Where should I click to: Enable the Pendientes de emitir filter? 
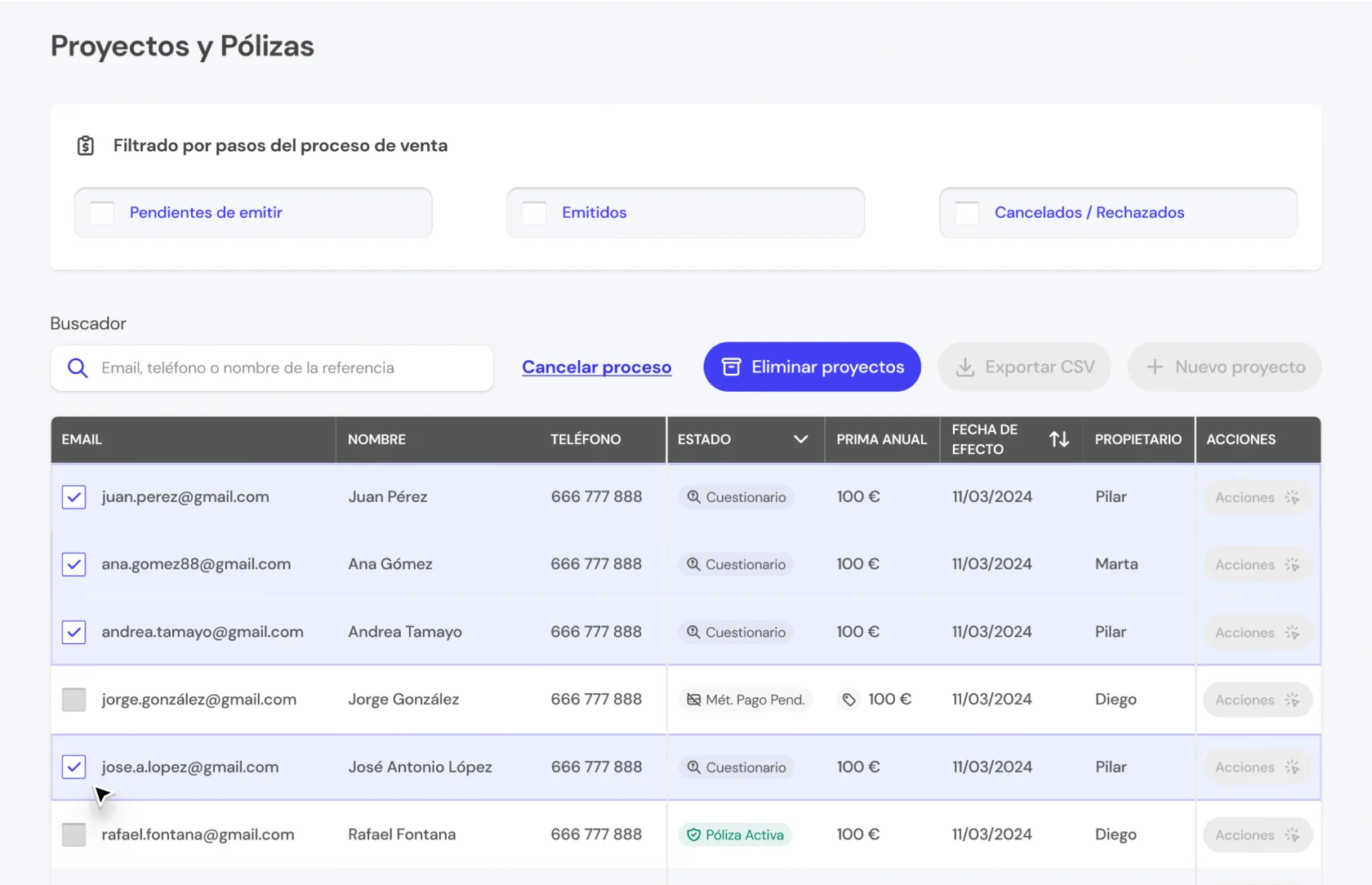[x=102, y=213]
